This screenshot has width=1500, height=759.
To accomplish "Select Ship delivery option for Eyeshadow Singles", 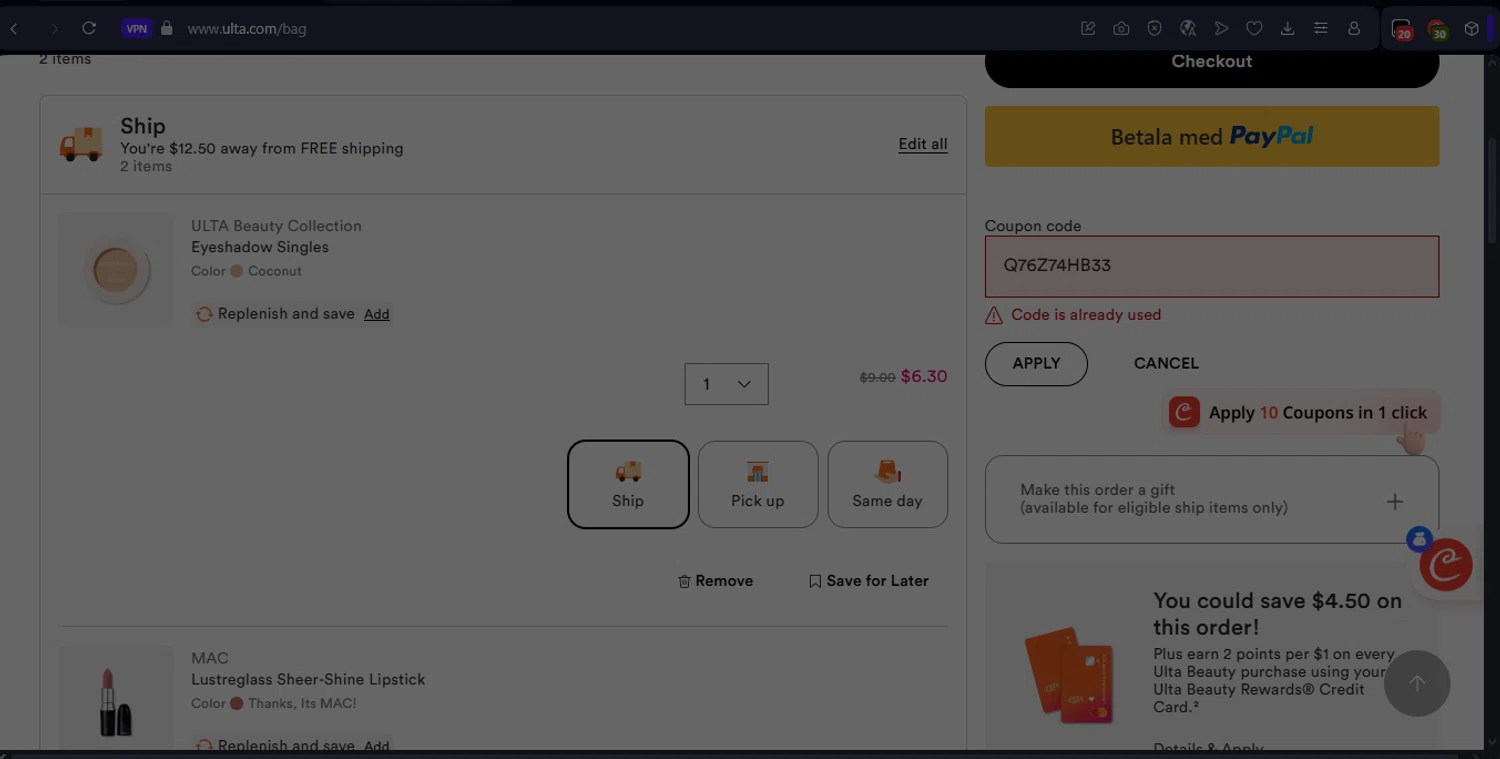I will tap(628, 484).
